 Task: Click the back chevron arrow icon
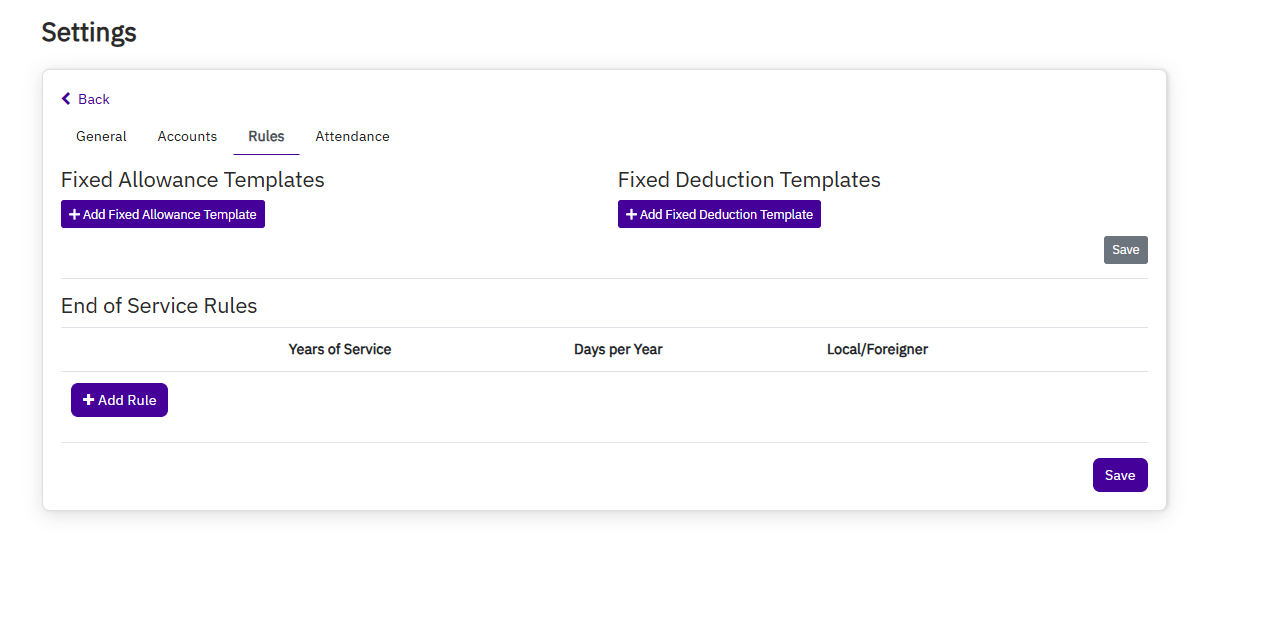[66, 99]
